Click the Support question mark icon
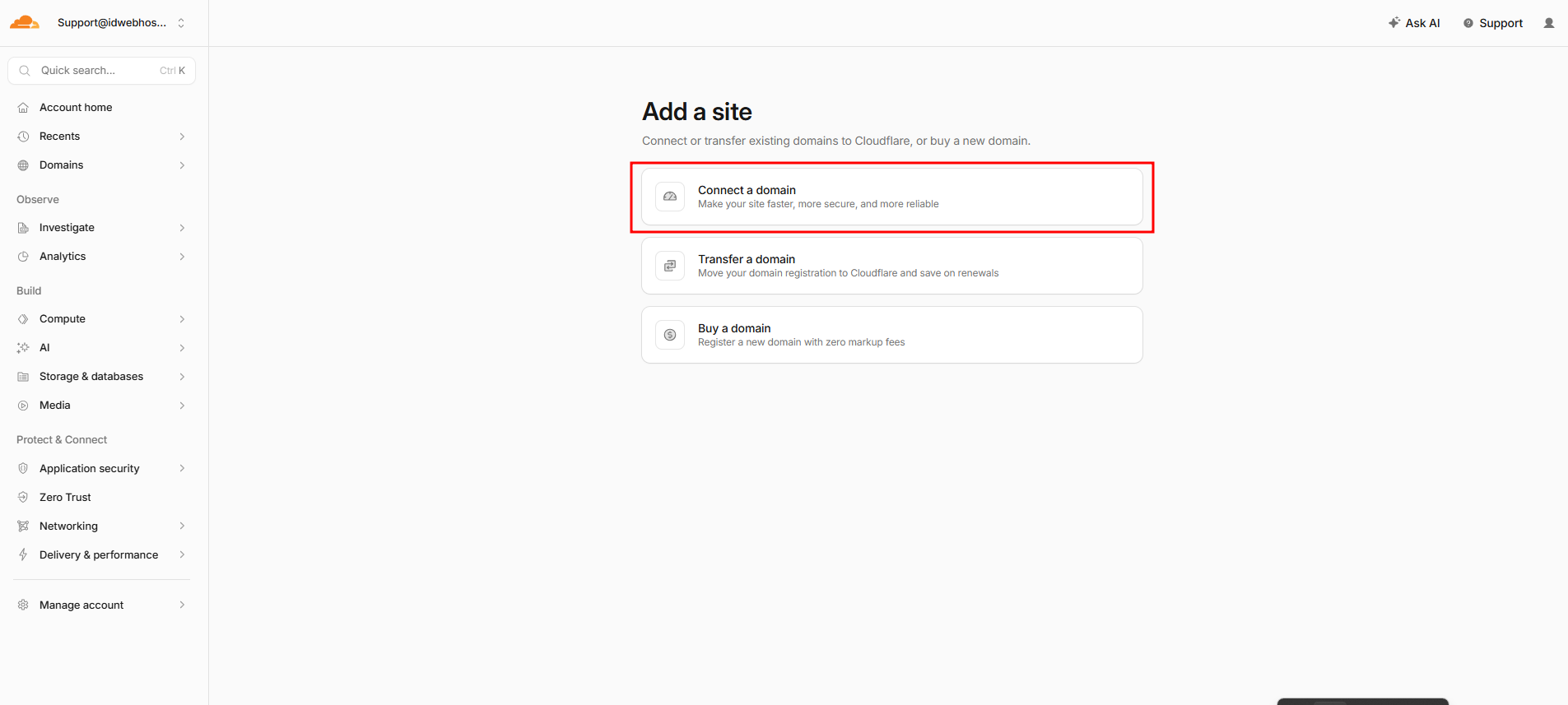This screenshot has height=705, width=1568. point(1468,23)
